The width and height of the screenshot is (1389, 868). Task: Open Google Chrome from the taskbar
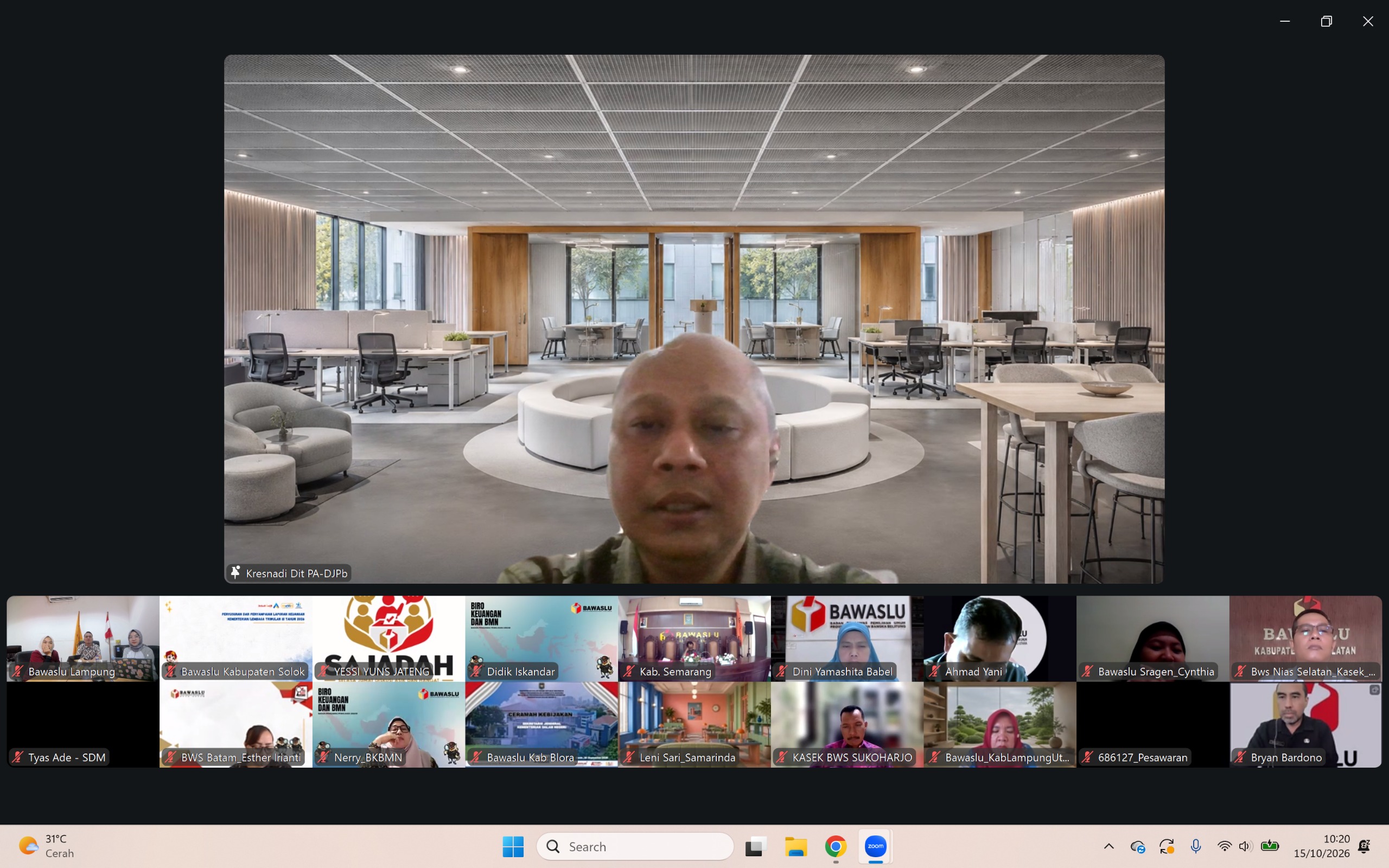pos(836,846)
